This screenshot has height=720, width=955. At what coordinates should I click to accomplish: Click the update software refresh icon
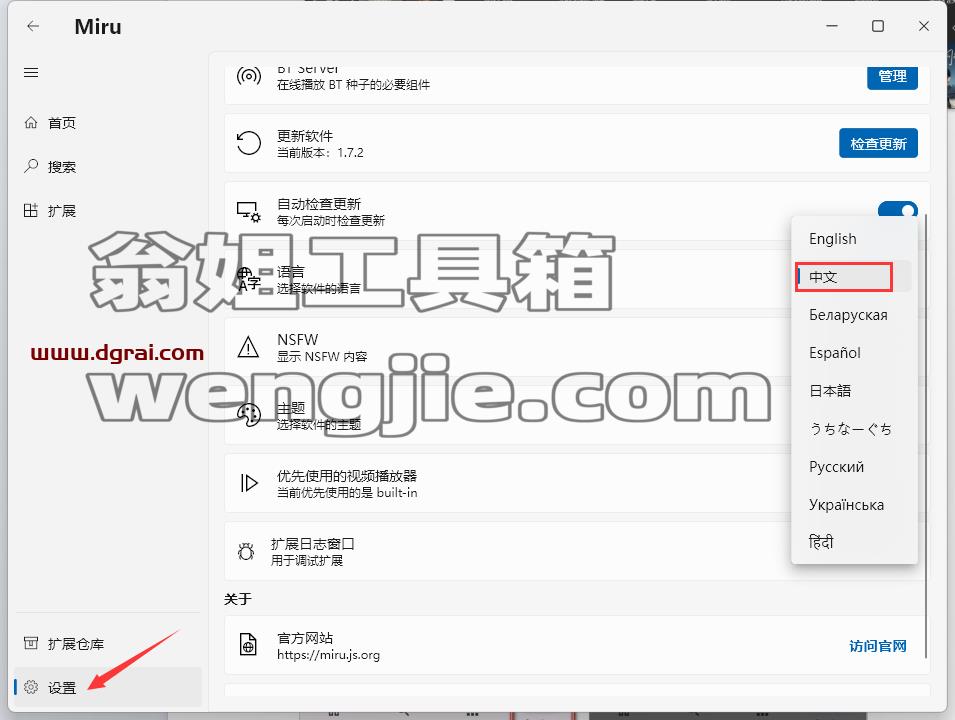tap(248, 143)
